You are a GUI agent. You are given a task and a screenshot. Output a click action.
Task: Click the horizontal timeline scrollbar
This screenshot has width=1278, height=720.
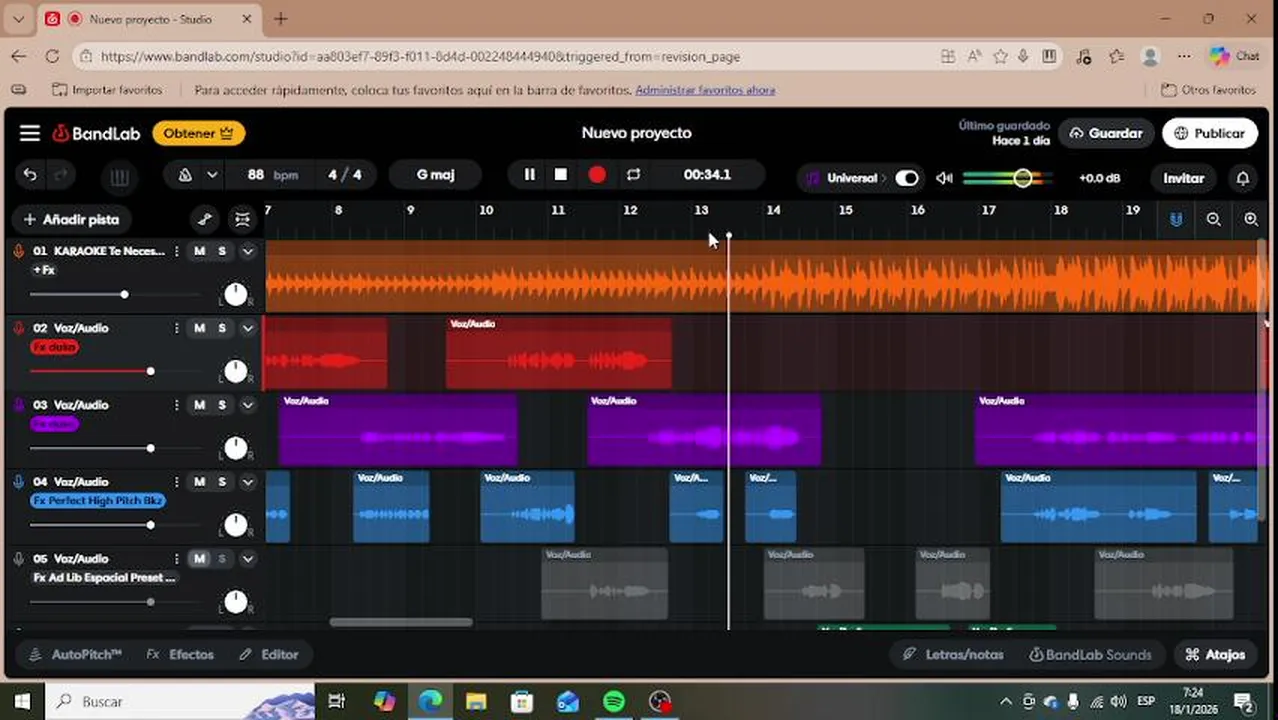pos(401,622)
